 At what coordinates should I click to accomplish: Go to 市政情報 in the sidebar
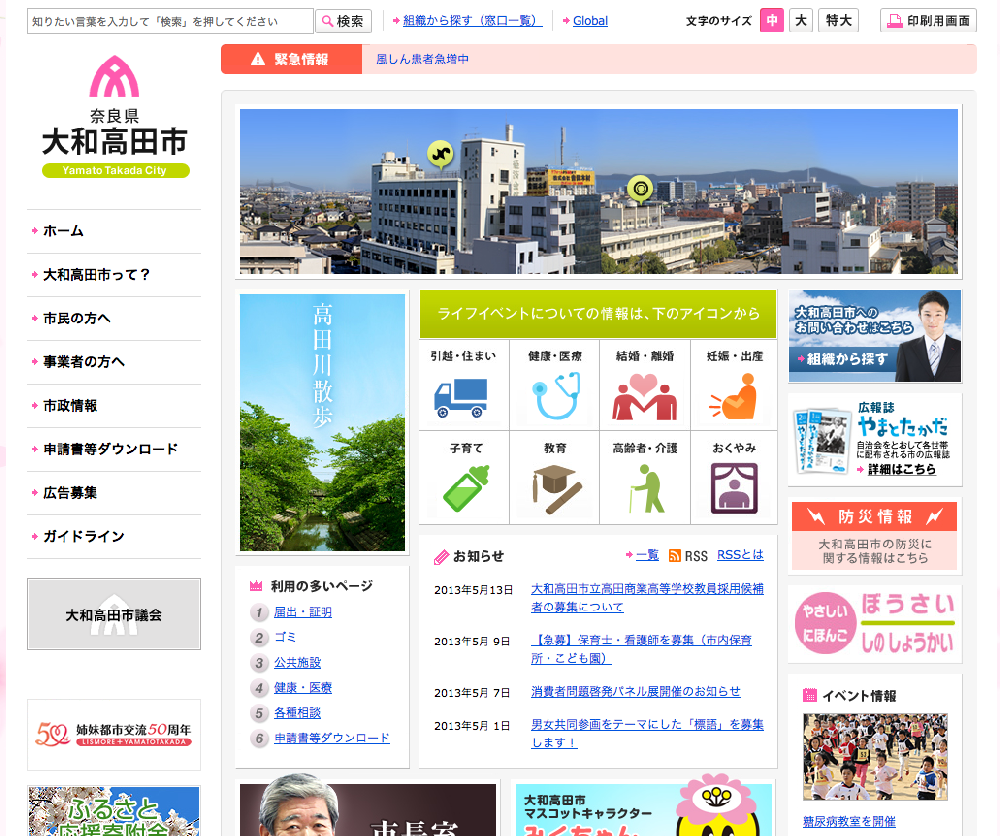click(70, 406)
